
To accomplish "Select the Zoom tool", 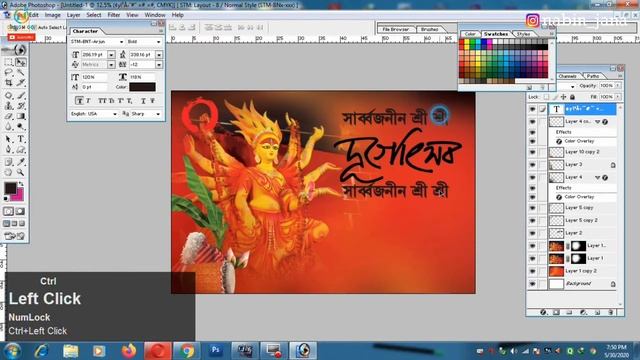I will [x=20, y=173].
